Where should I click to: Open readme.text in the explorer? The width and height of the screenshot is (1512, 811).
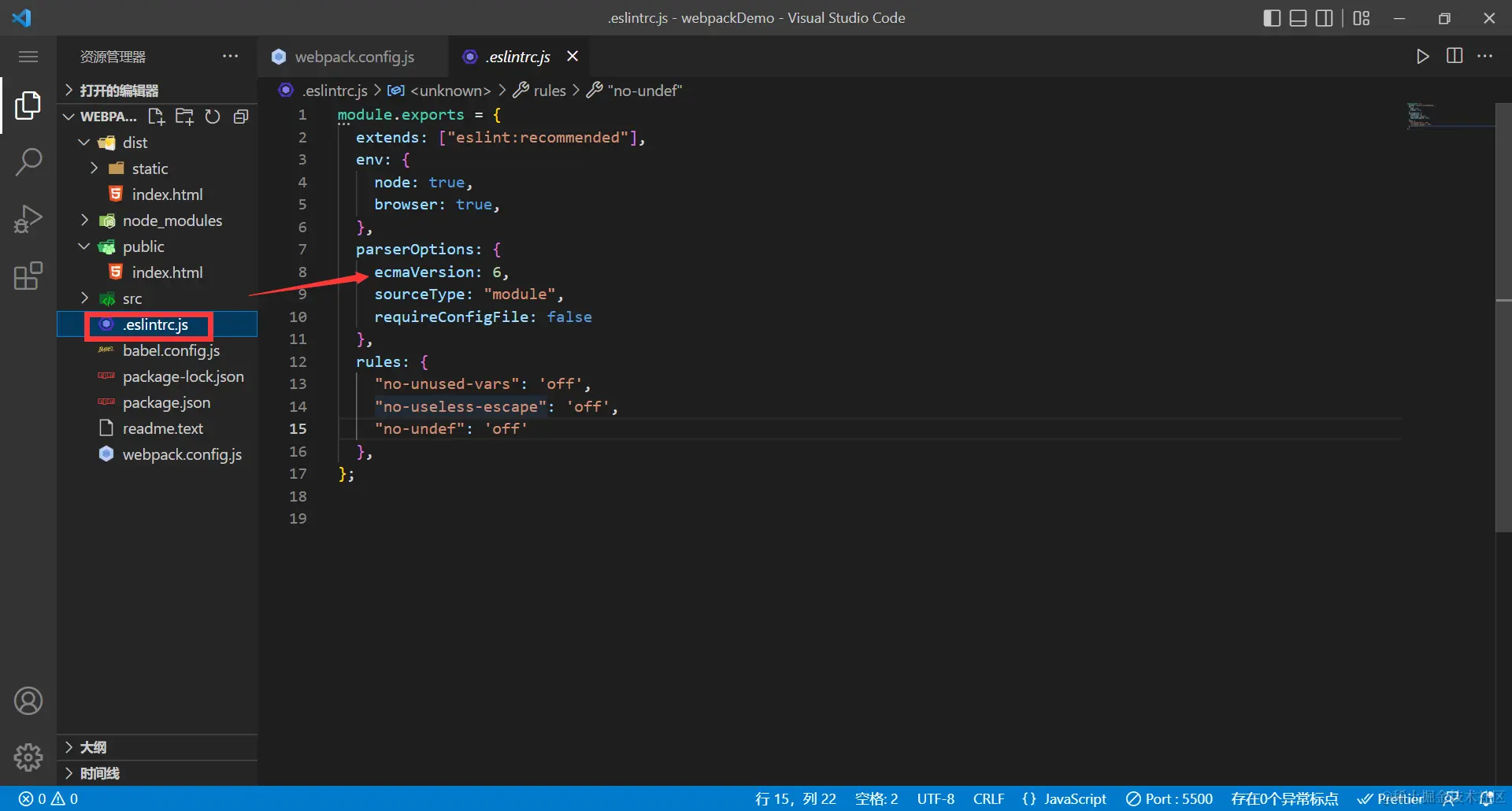click(x=162, y=428)
